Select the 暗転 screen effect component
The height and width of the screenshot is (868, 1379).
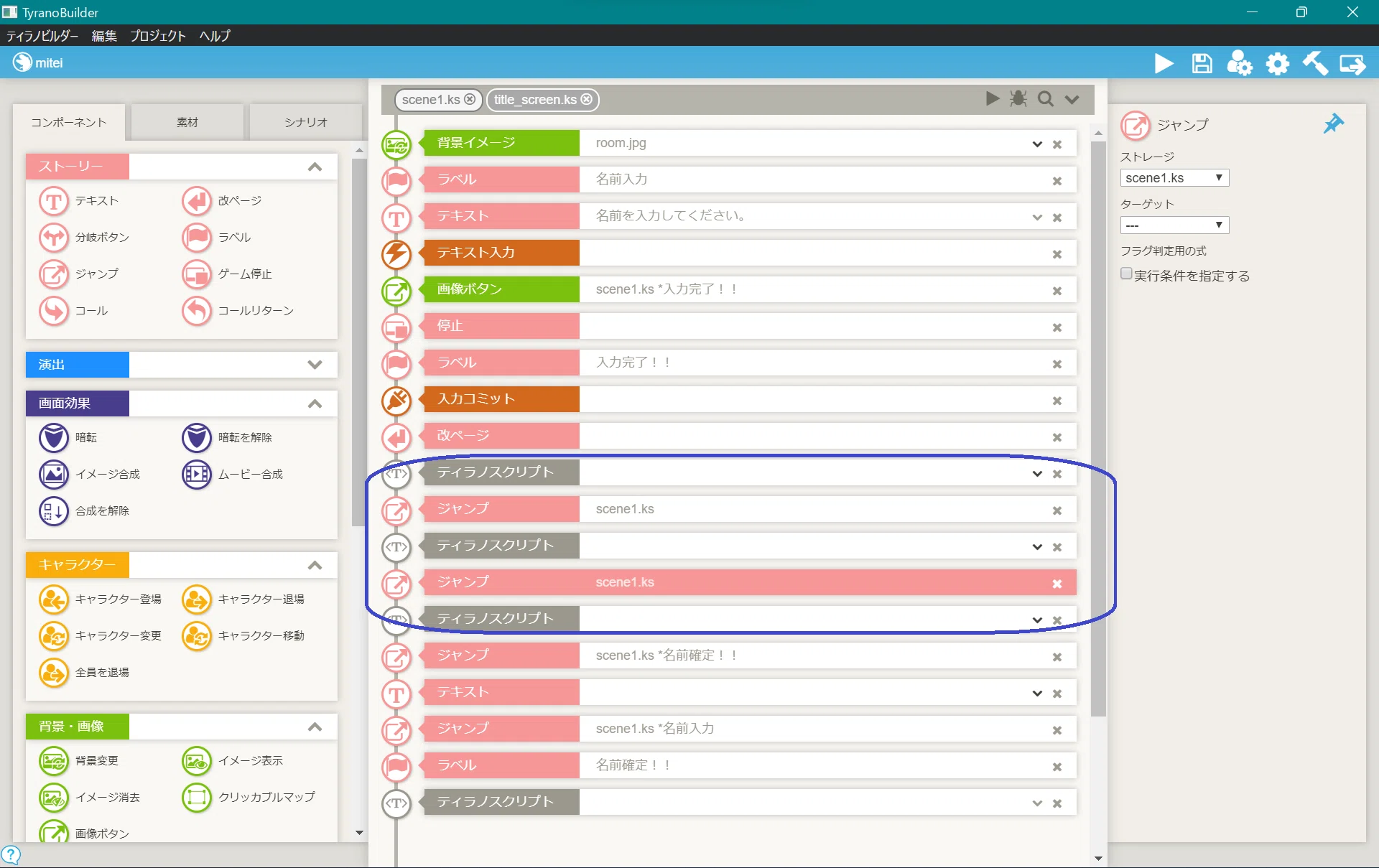68,438
